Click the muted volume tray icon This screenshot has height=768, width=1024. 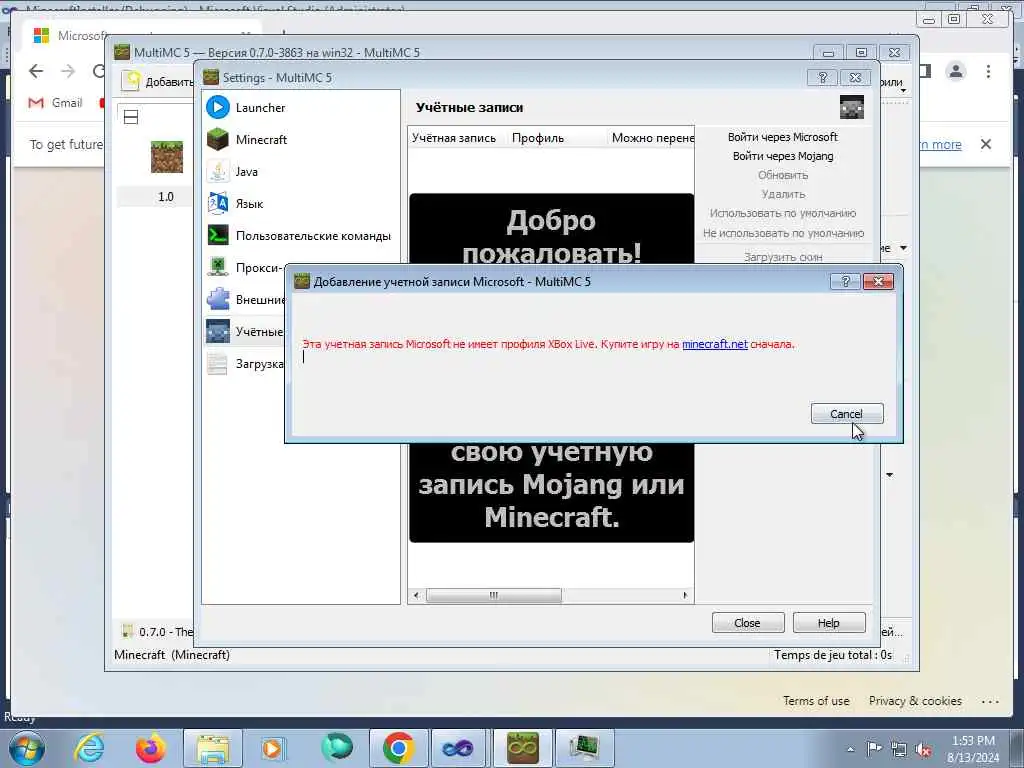[x=923, y=750]
